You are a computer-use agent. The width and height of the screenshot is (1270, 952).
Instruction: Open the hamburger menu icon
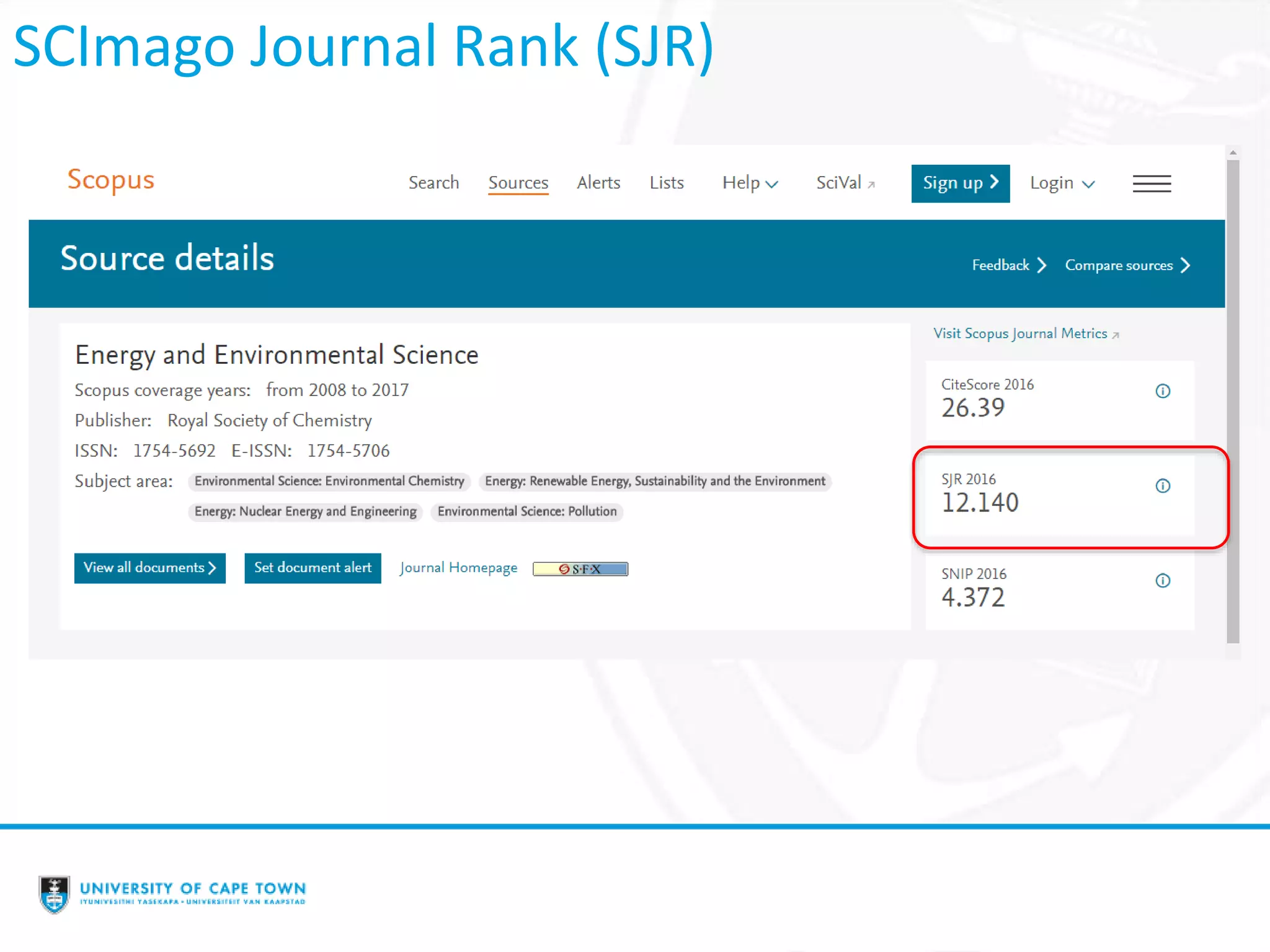click(x=1152, y=183)
